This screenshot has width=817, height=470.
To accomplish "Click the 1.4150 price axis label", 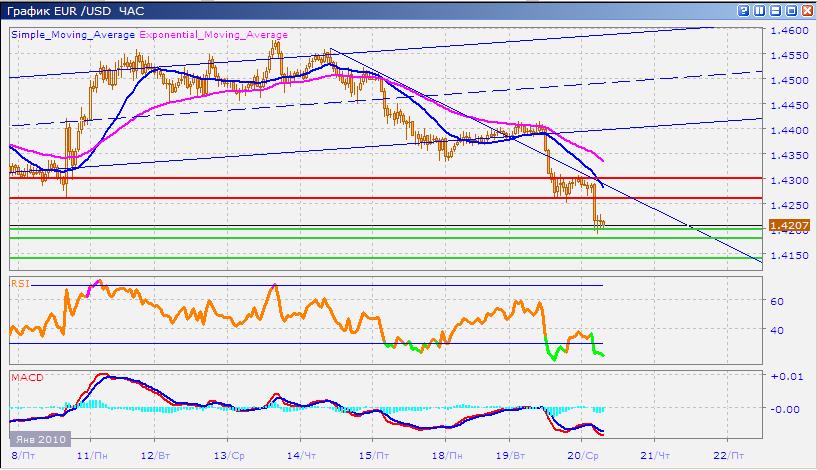I will click(791, 257).
